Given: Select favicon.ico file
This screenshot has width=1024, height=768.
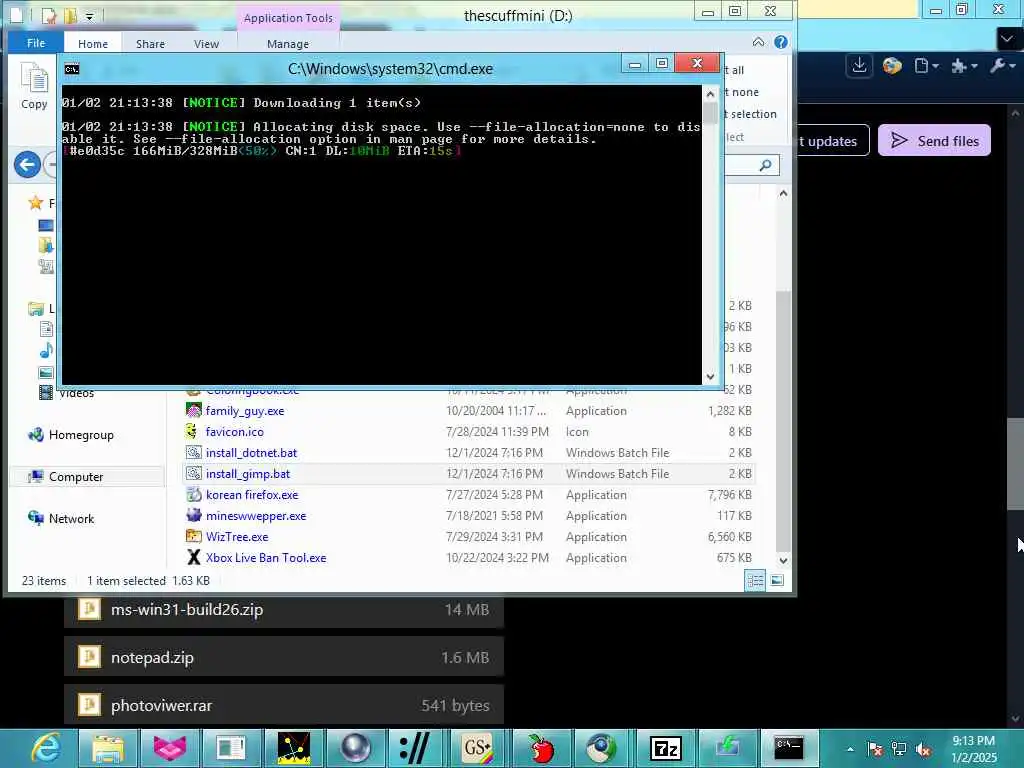Looking at the screenshot, I should click(234, 432).
